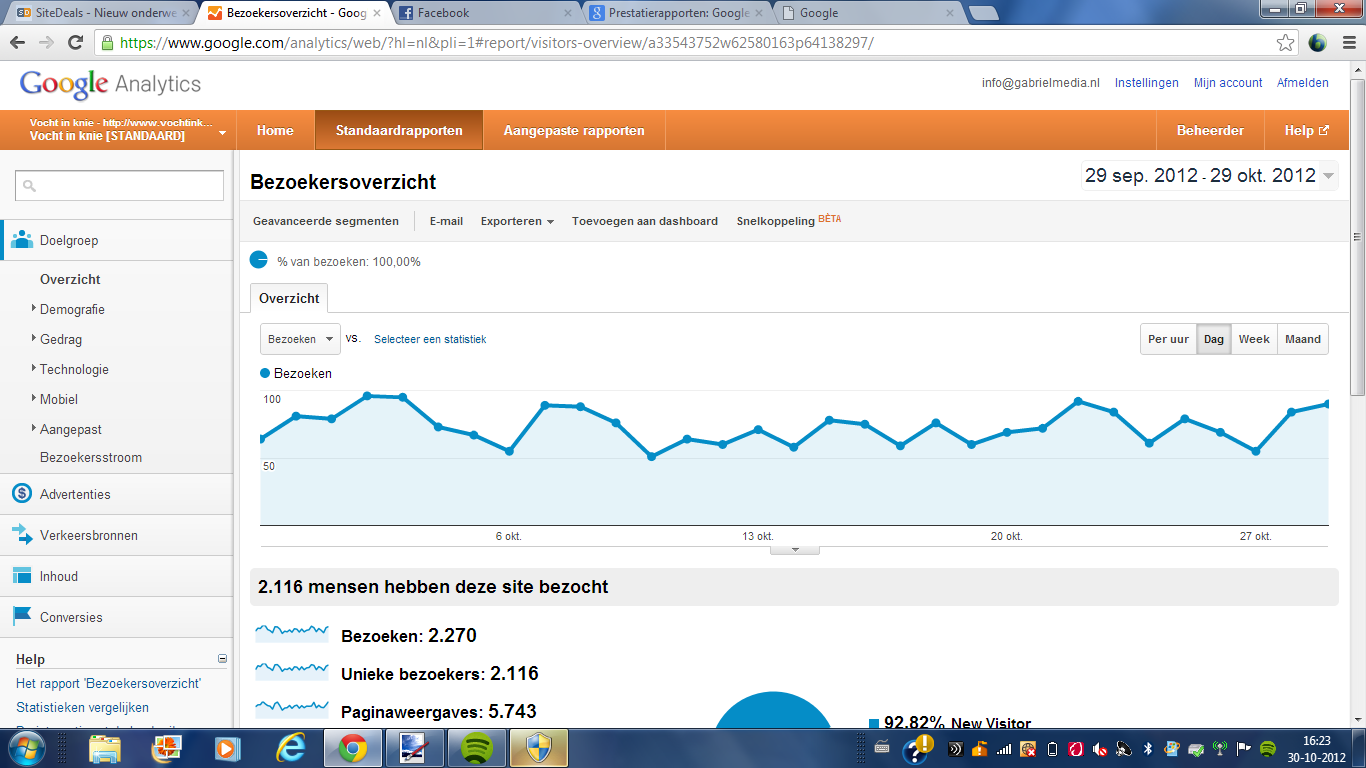
Task: Click the Conversies flag icon
Action: point(22,617)
